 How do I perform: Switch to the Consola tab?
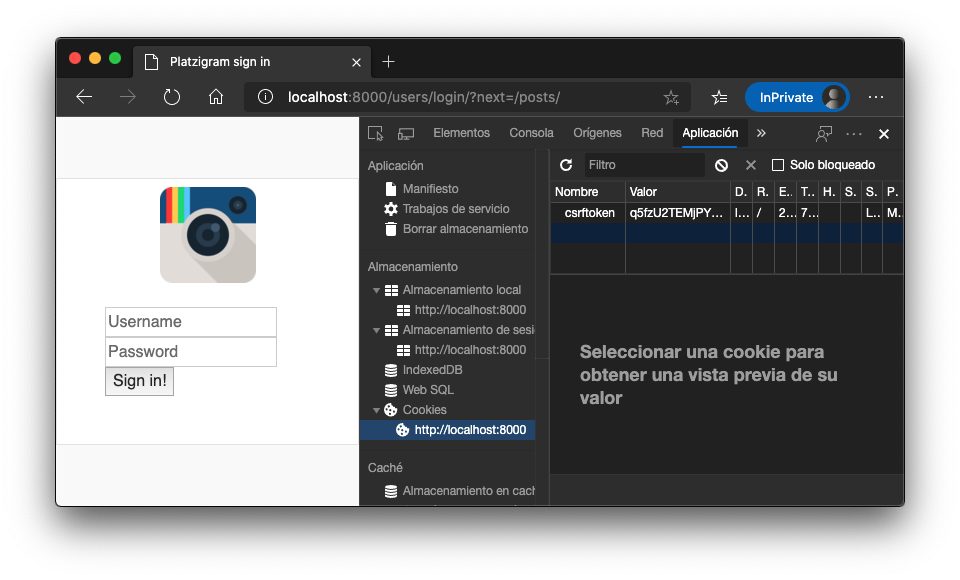(531, 133)
